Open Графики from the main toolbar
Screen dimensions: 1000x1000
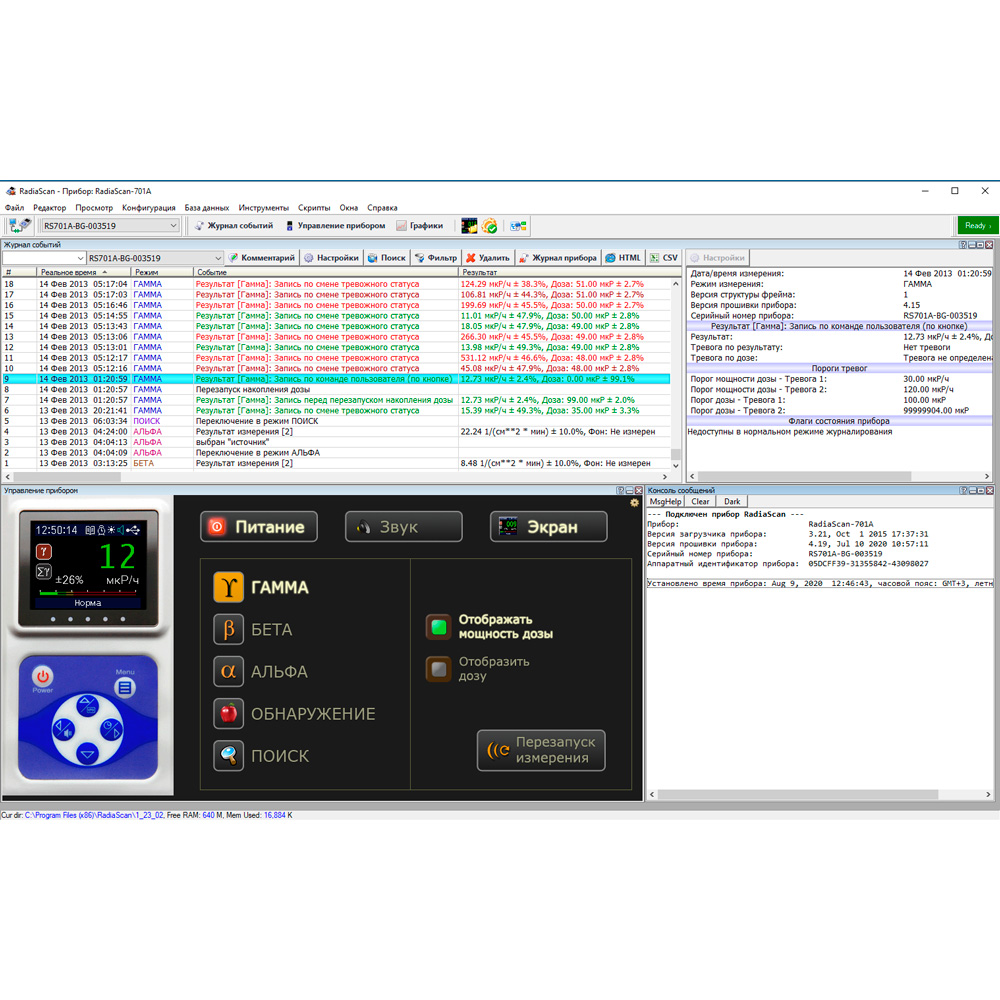pos(420,226)
